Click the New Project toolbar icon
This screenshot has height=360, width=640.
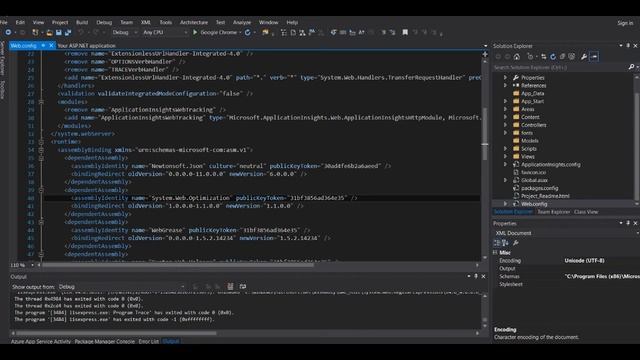pyautogui.click(x=35, y=32)
